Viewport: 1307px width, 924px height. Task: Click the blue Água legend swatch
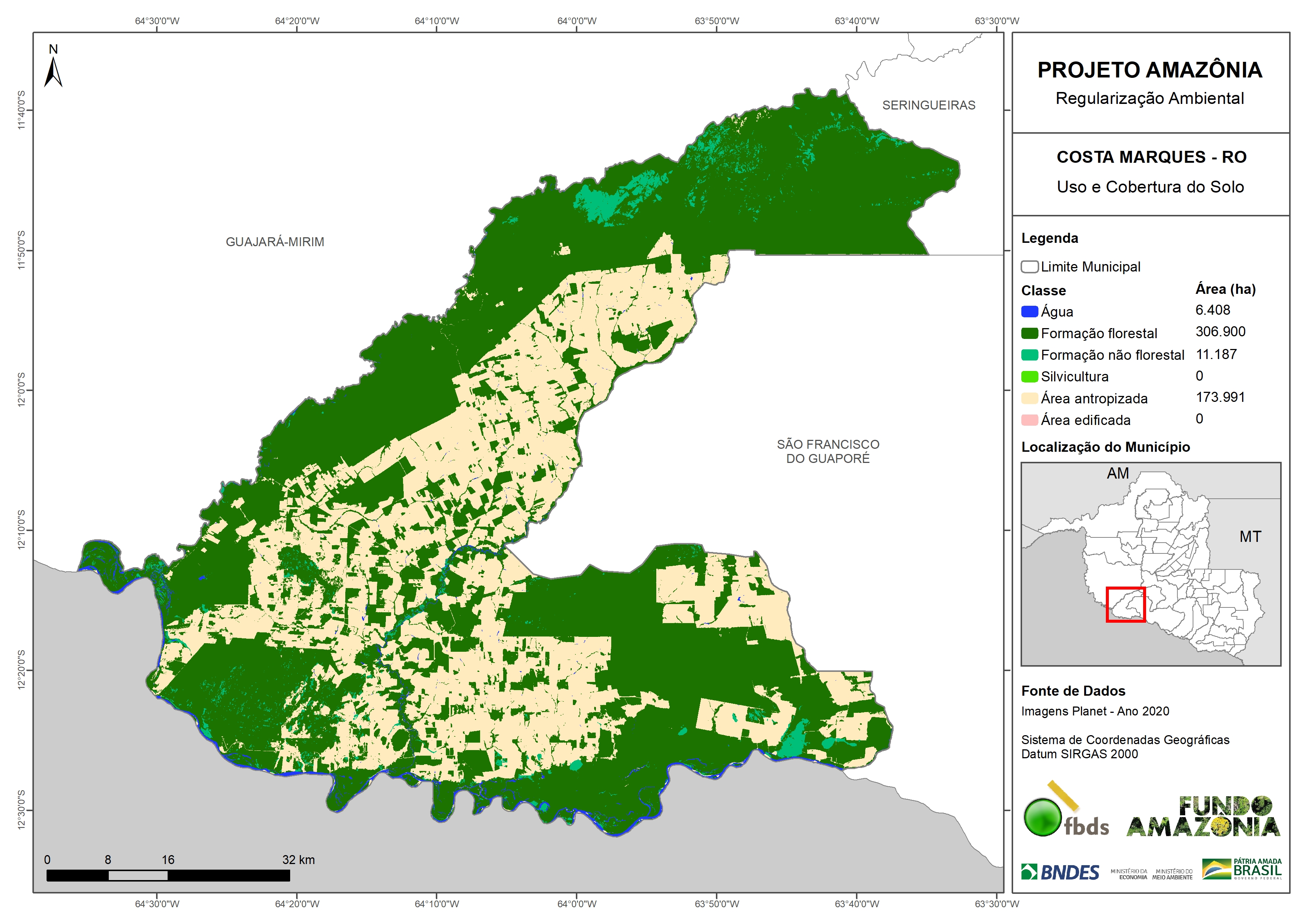[1029, 312]
